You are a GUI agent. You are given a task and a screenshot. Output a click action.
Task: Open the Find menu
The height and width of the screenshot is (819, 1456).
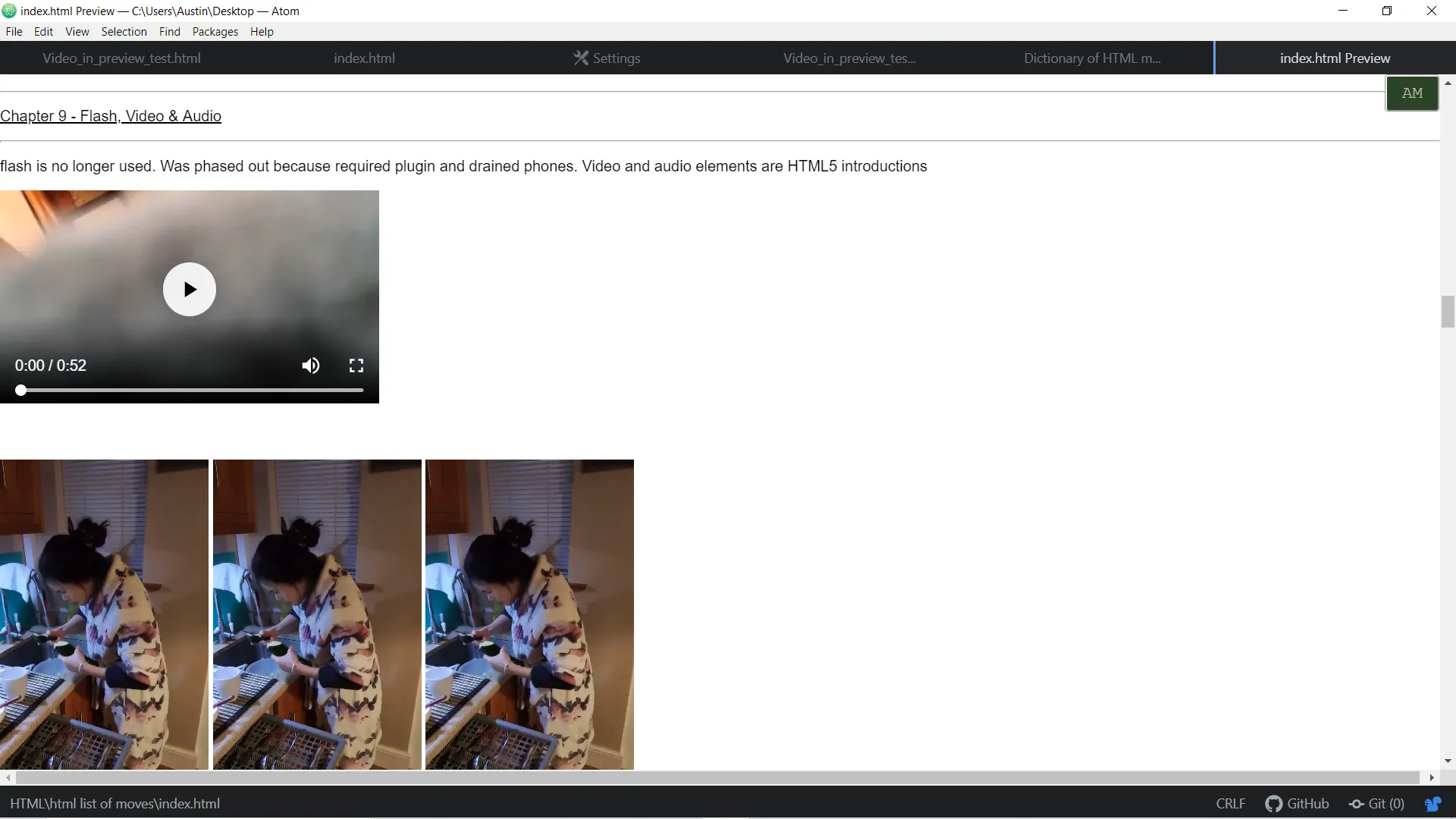coord(169,32)
